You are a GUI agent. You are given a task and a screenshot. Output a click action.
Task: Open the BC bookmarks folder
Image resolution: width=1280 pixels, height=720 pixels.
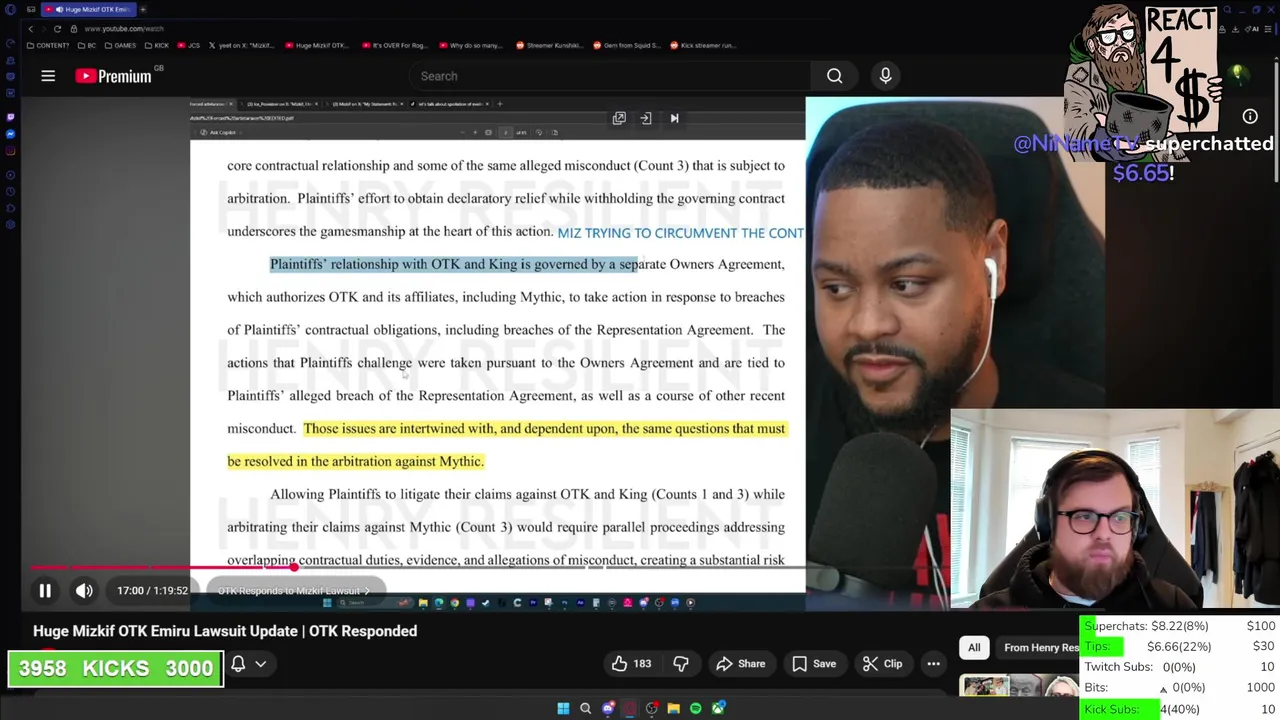(x=87, y=45)
